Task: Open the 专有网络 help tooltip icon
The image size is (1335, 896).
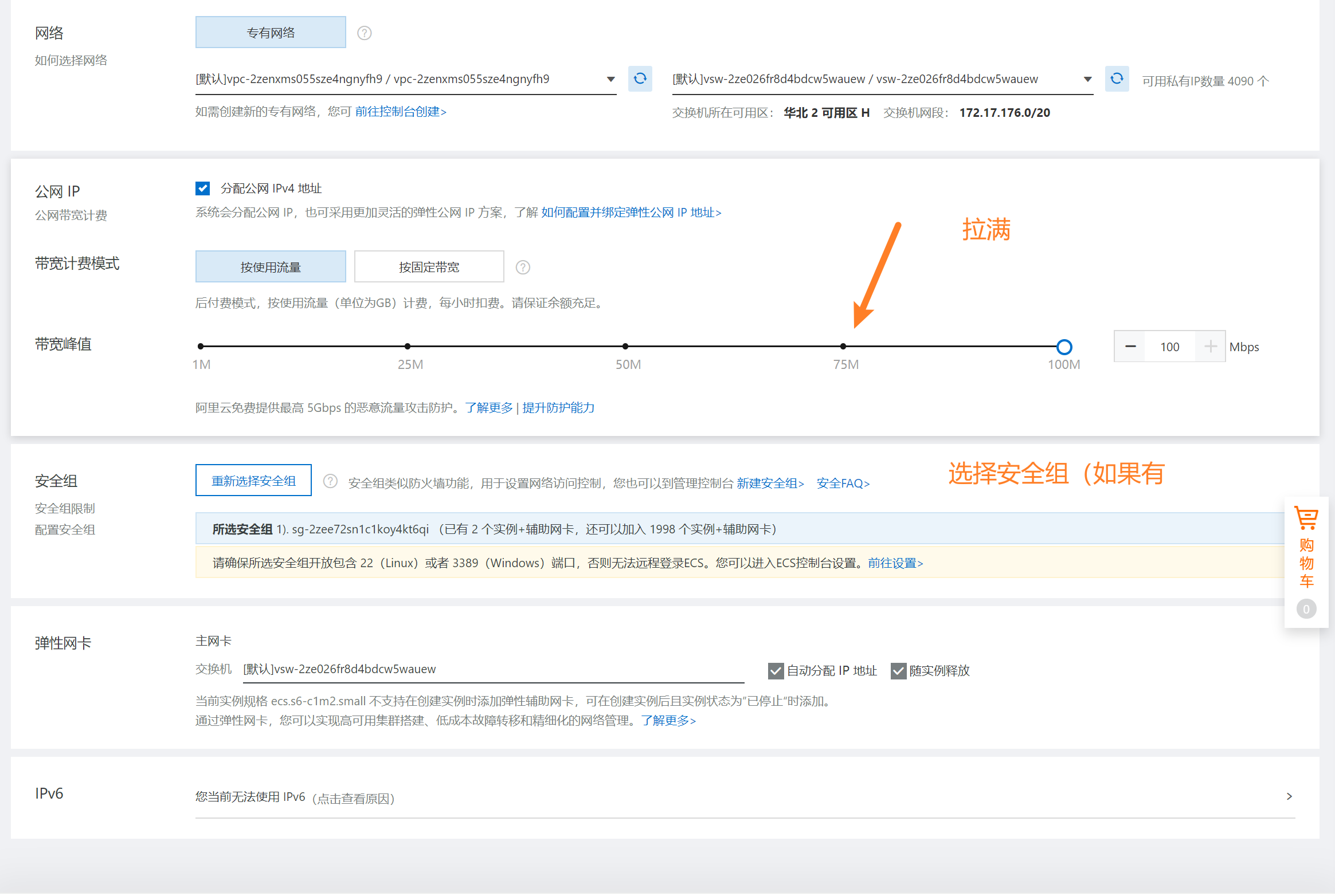Action: click(x=364, y=33)
